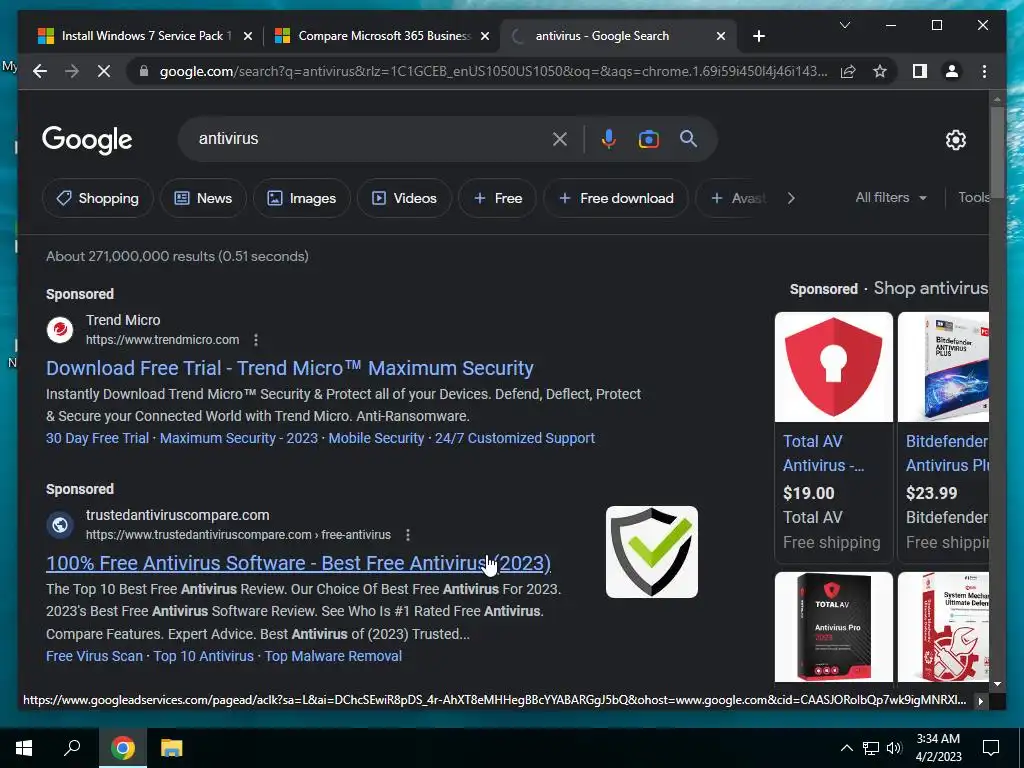Open the Free Virus Scan sitelink

point(94,656)
